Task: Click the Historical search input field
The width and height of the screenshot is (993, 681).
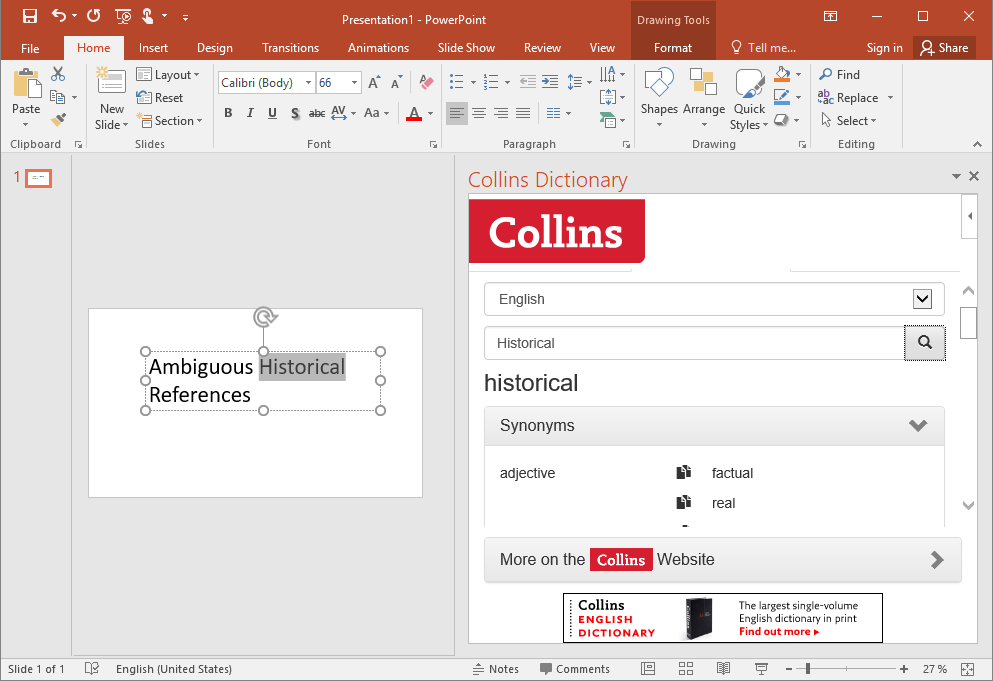Action: point(694,343)
